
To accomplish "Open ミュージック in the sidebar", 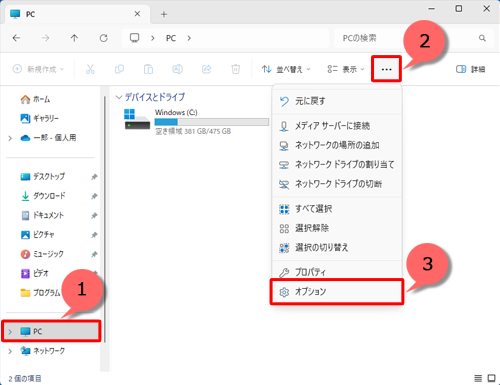I will [42, 254].
